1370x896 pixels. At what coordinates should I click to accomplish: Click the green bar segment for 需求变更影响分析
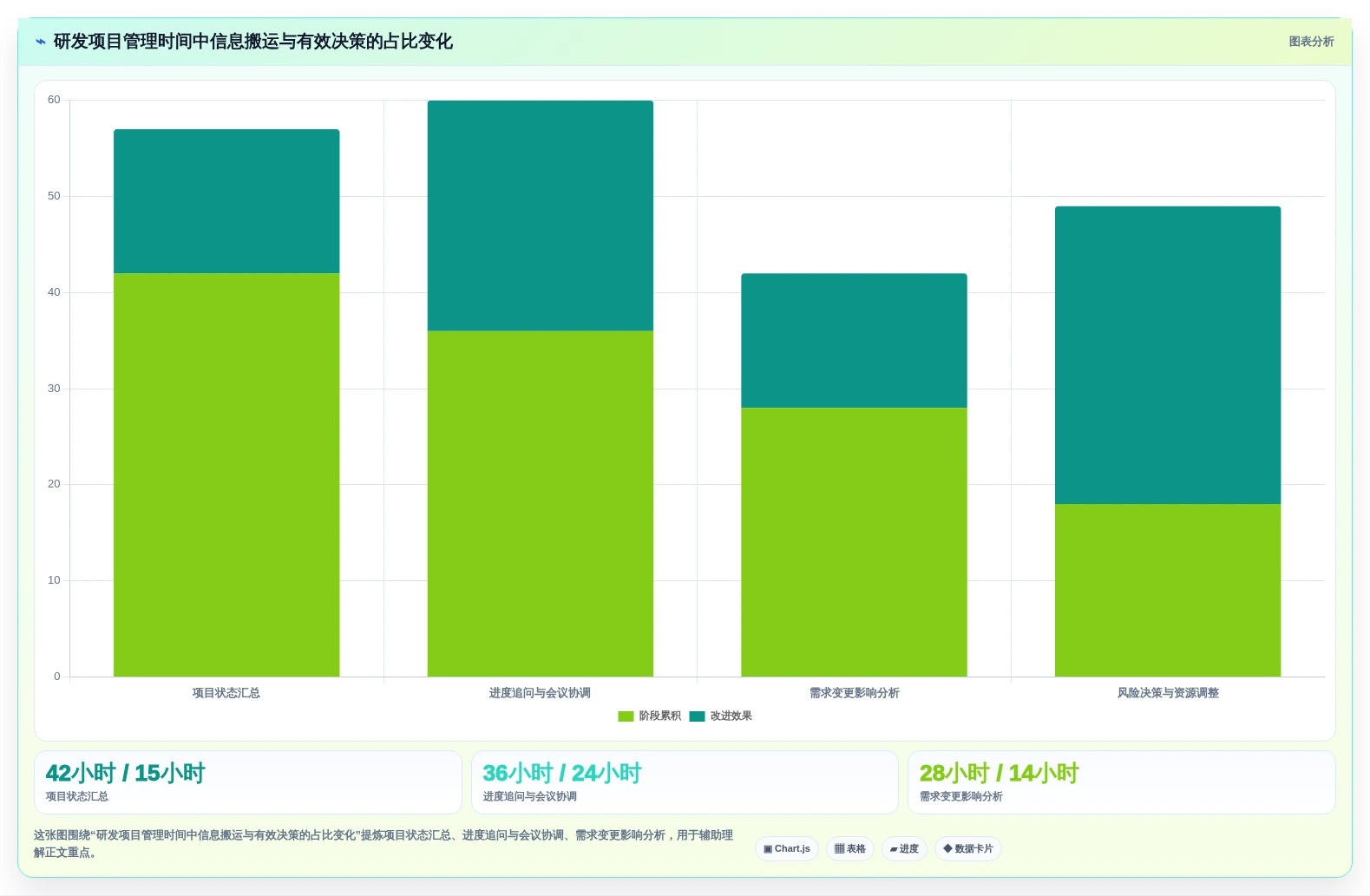tap(854, 542)
